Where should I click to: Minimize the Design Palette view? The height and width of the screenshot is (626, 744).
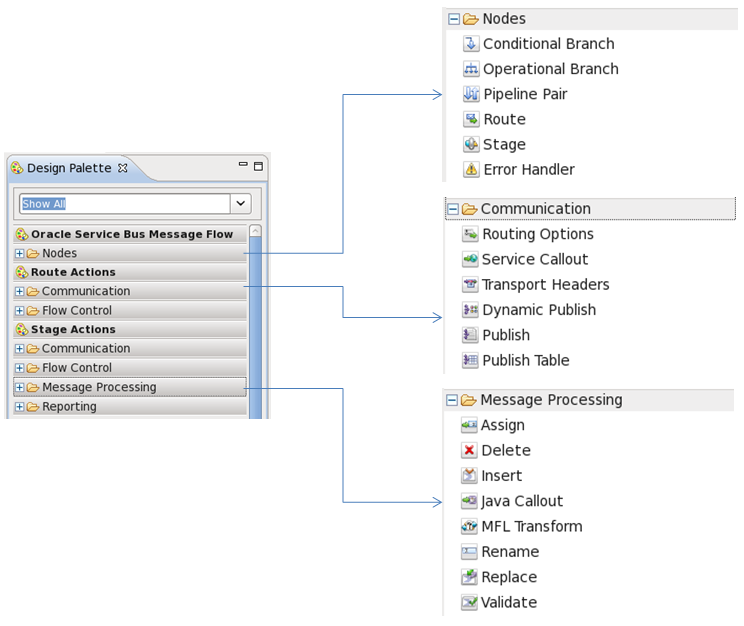[243, 164]
